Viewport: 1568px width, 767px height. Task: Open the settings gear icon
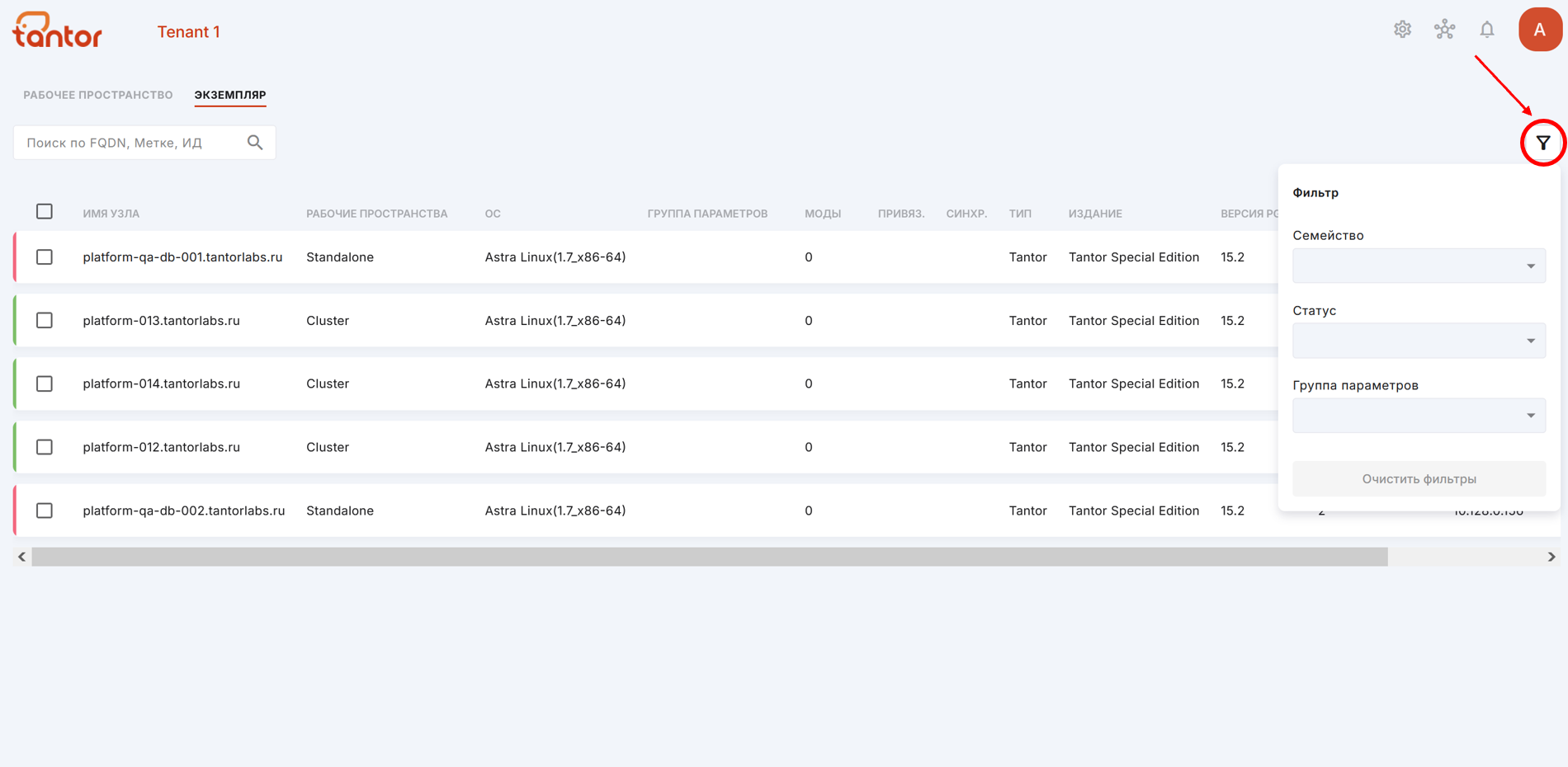coord(1402,30)
